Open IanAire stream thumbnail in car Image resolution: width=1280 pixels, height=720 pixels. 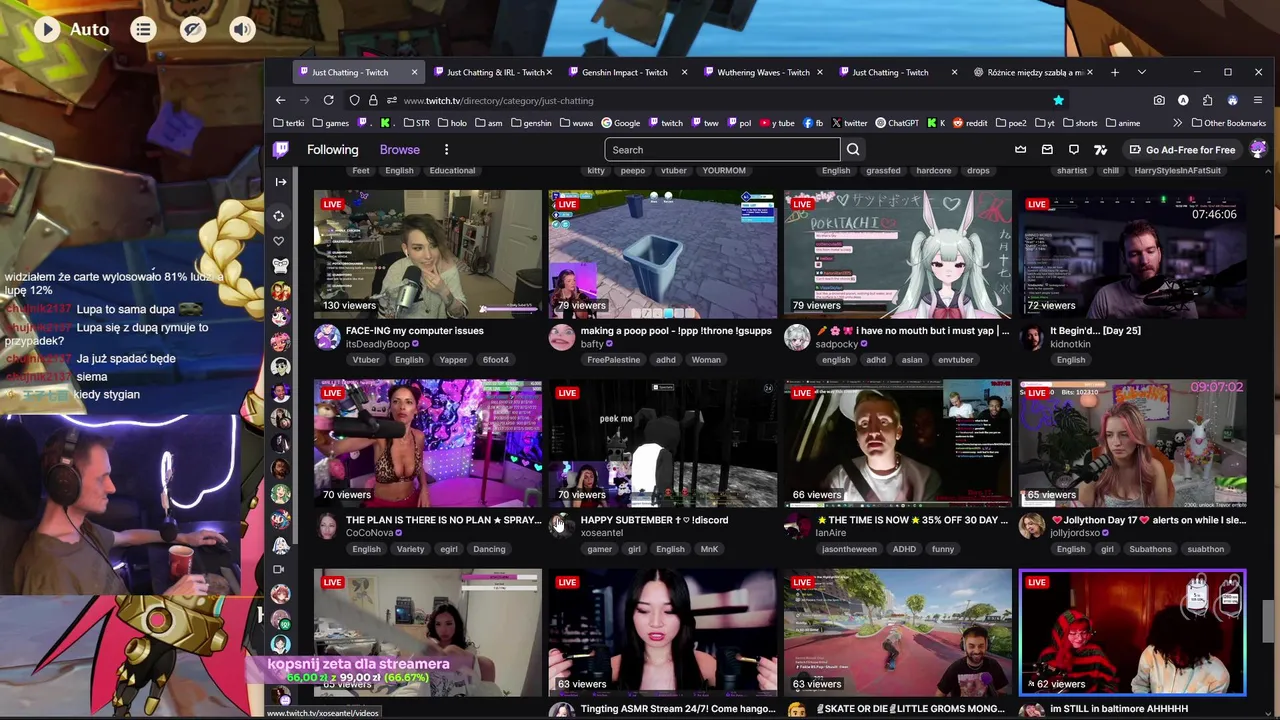[x=897, y=443]
